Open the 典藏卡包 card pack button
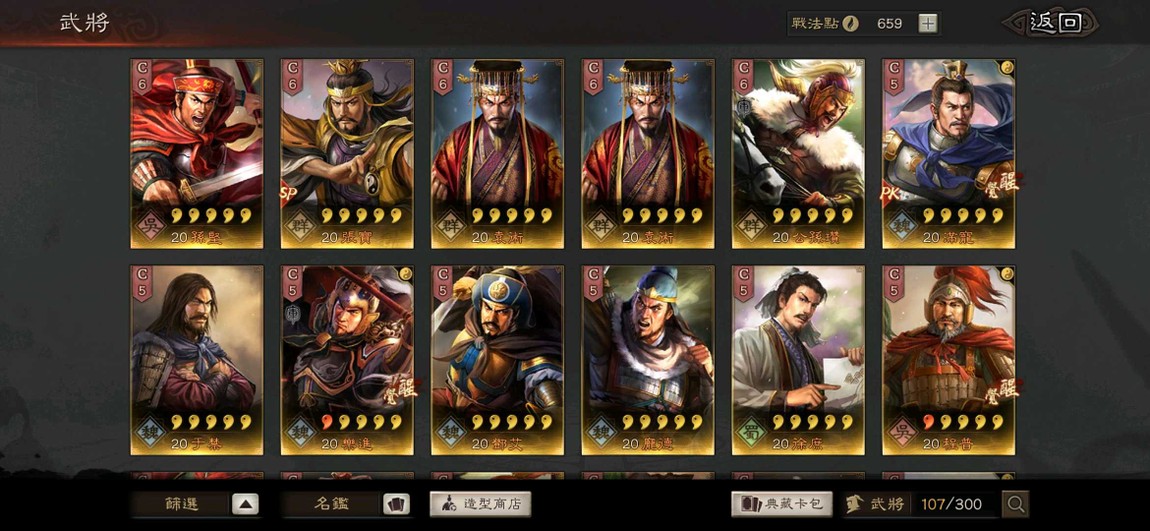Image resolution: width=1150 pixels, height=531 pixels. tap(782, 504)
